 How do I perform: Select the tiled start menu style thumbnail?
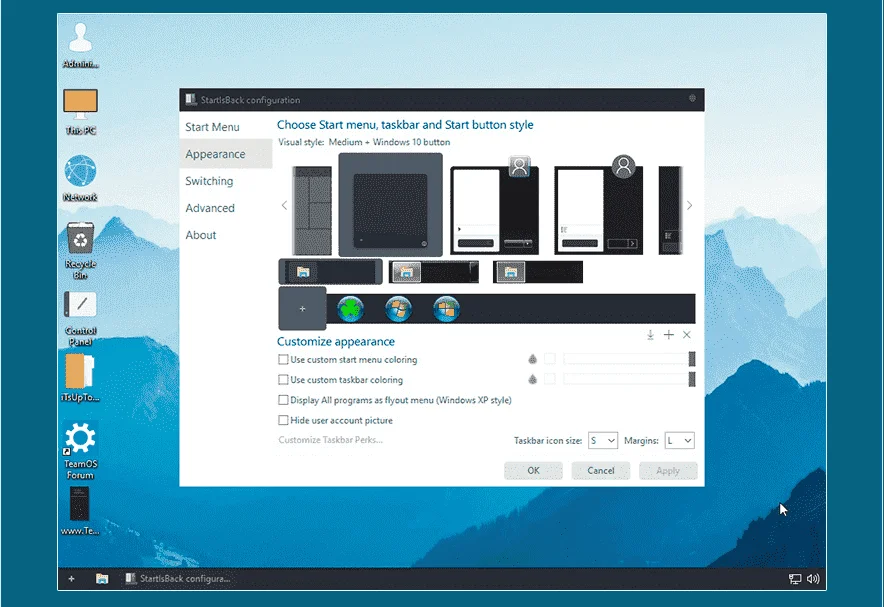point(312,210)
